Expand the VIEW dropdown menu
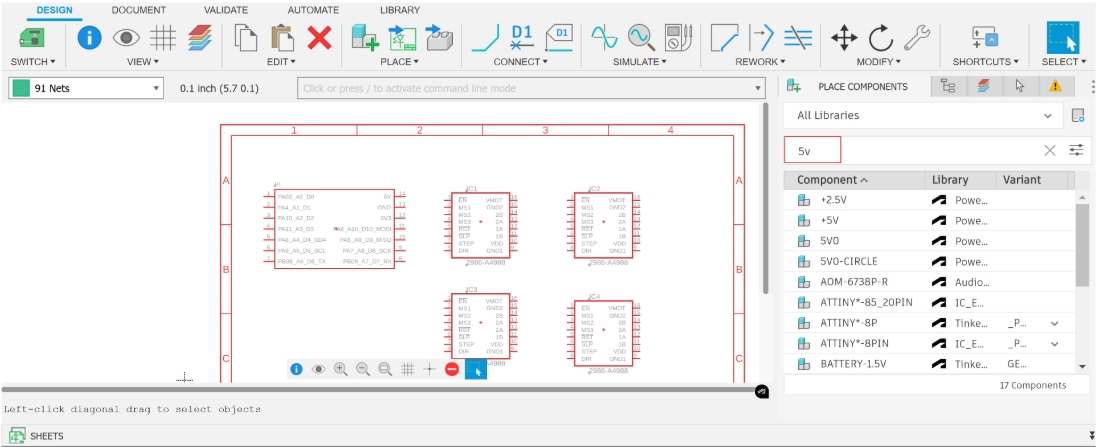 pos(143,62)
